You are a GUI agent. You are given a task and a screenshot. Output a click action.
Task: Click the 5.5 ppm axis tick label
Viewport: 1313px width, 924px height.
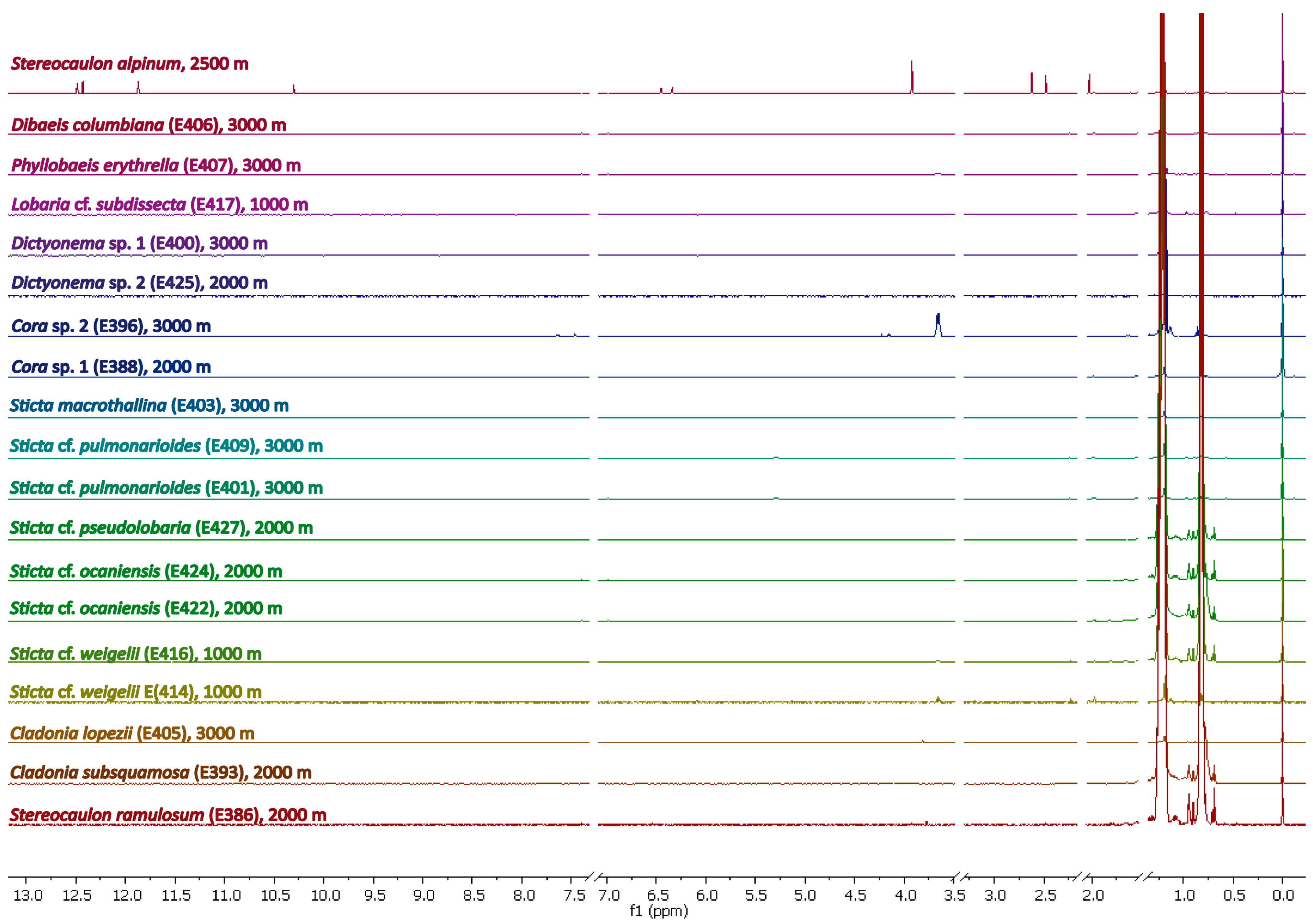pos(756,895)
